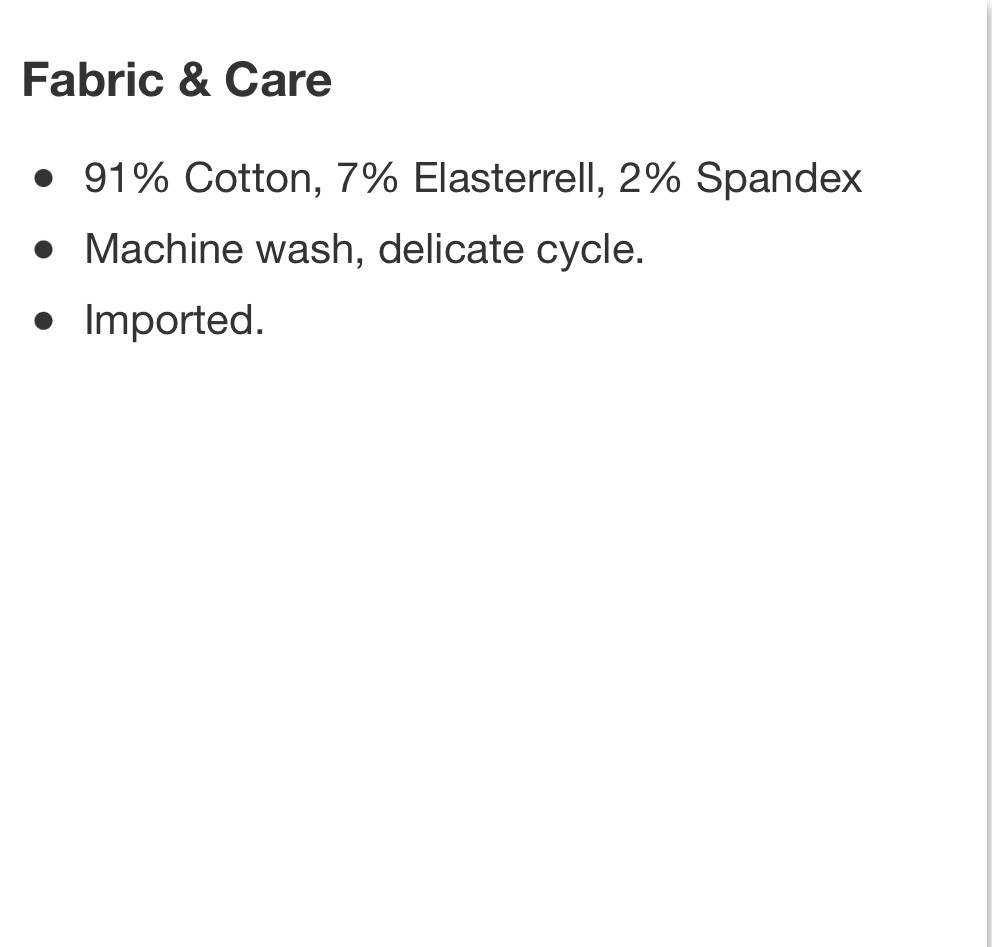Click the Imported list item

(174, 321)
